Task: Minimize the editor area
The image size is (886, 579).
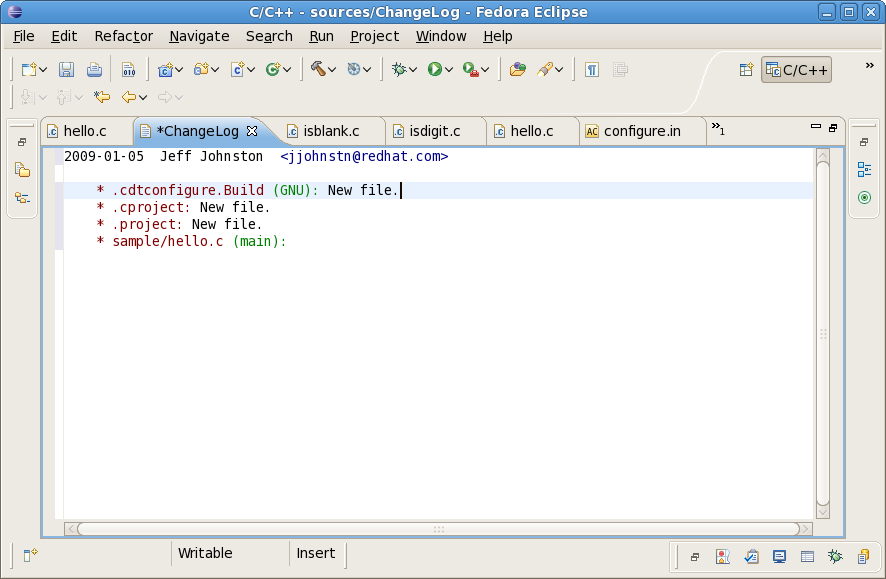Action: click(815, 127)
